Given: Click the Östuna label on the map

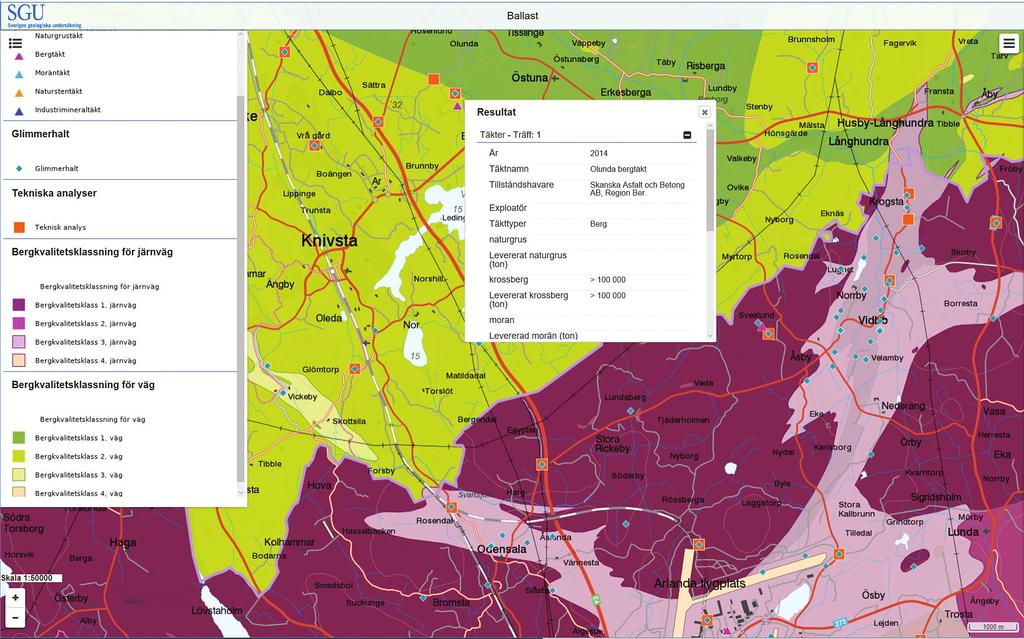Looking at the screenshot, I should [x=530, y=77].
